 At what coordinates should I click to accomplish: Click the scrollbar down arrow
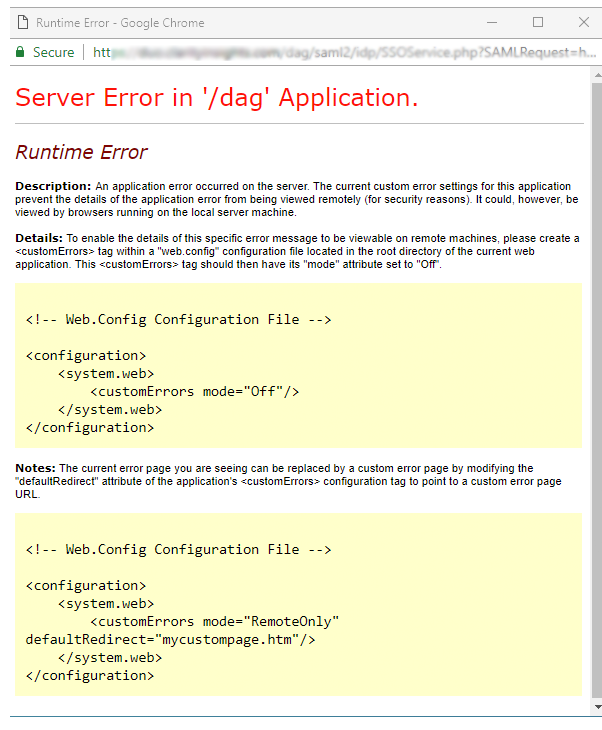(x=596, y=708)
